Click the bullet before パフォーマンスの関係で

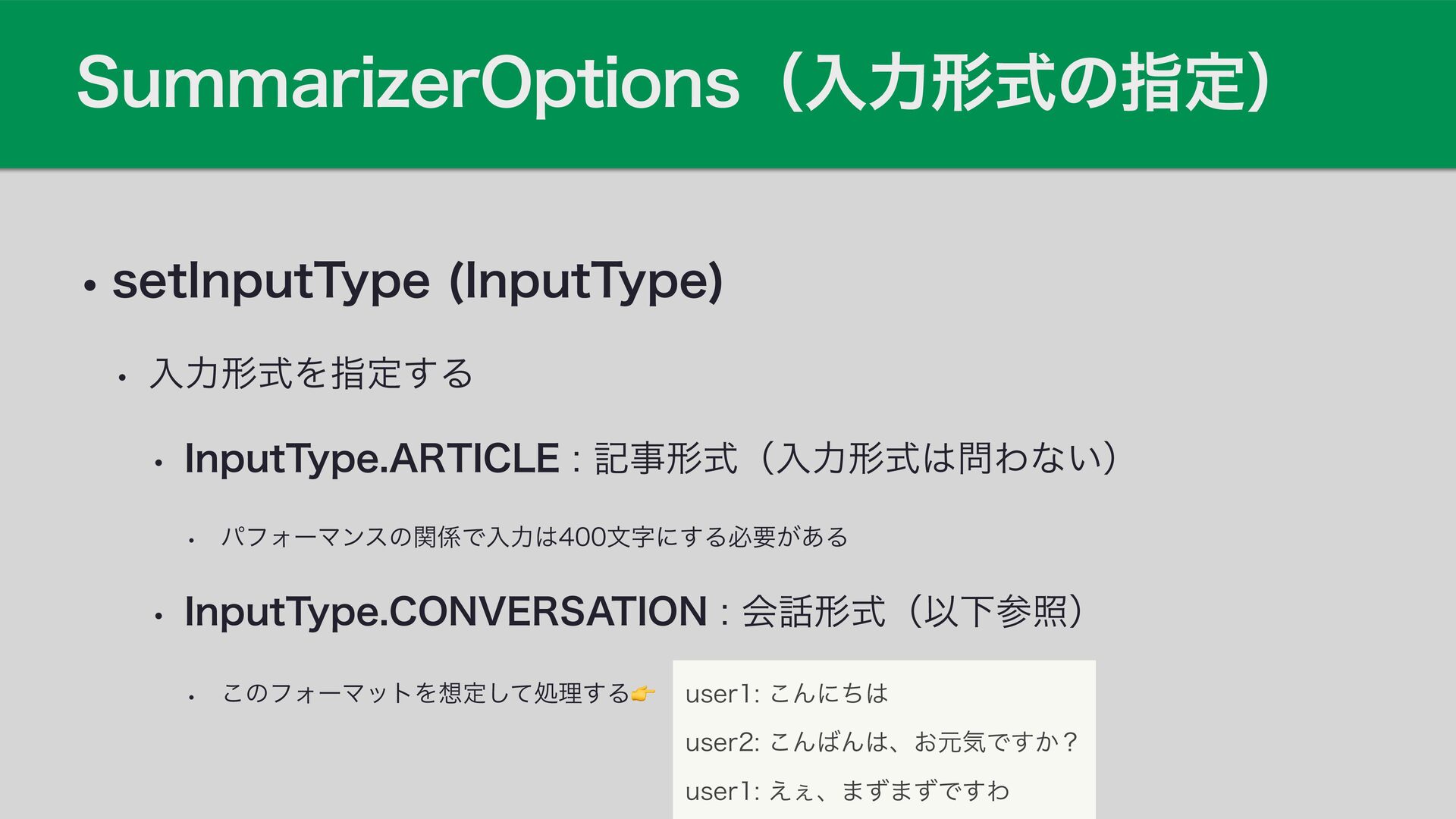pos(193,541)
